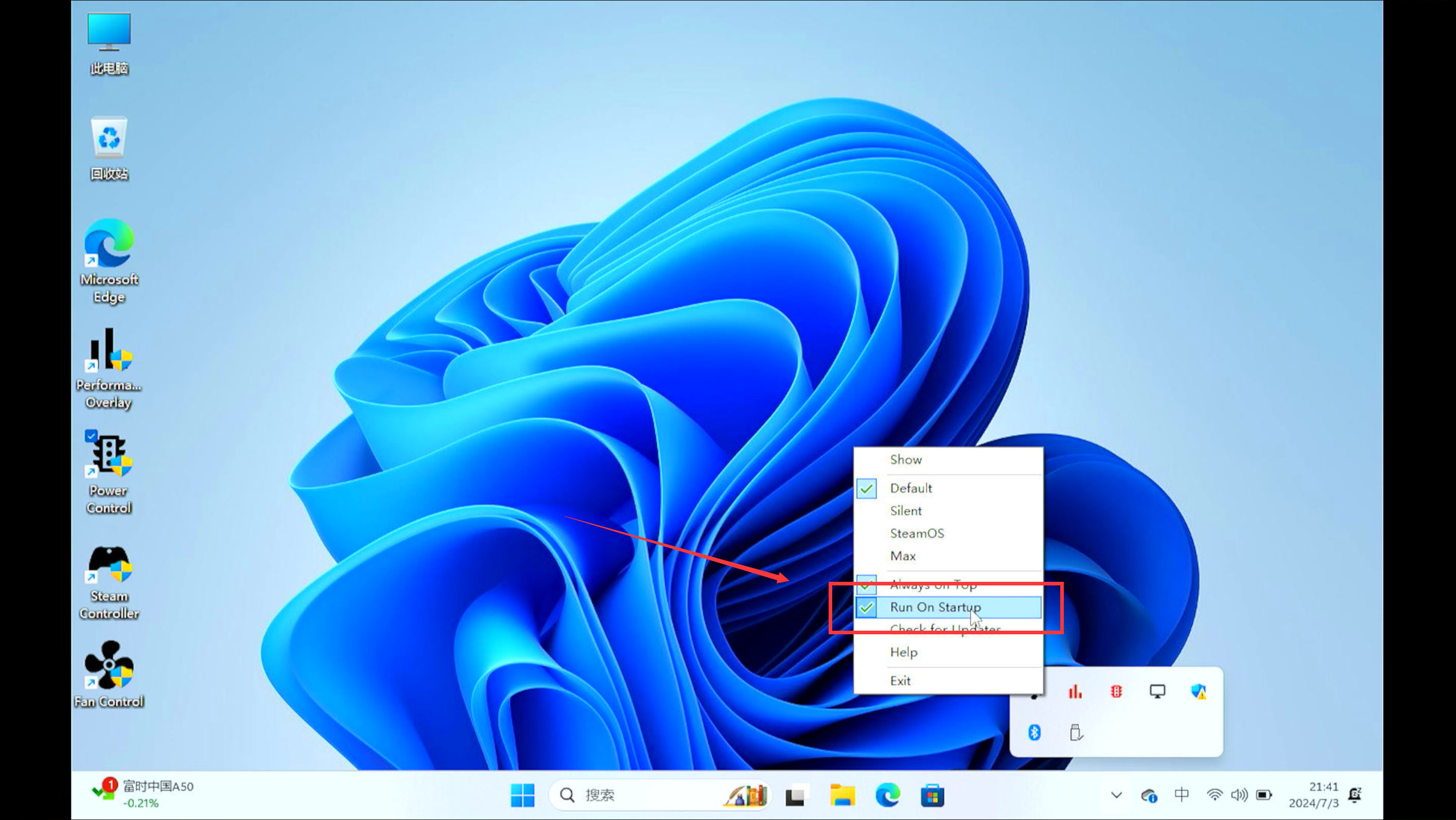Open the clock and date flyout

1313,795
